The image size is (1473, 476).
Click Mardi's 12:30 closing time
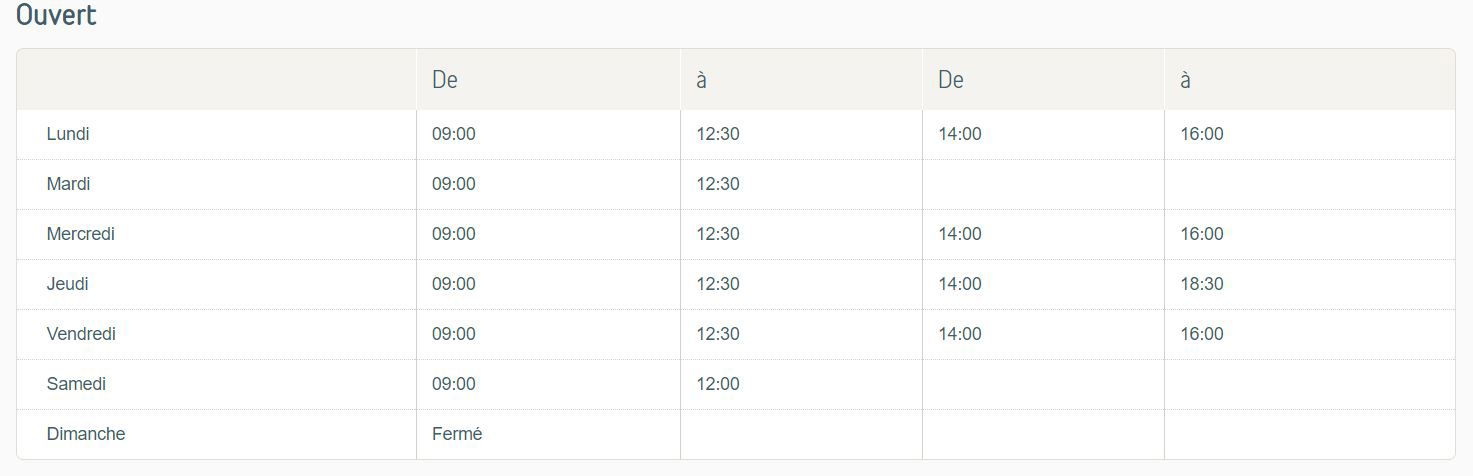point(718,184)
